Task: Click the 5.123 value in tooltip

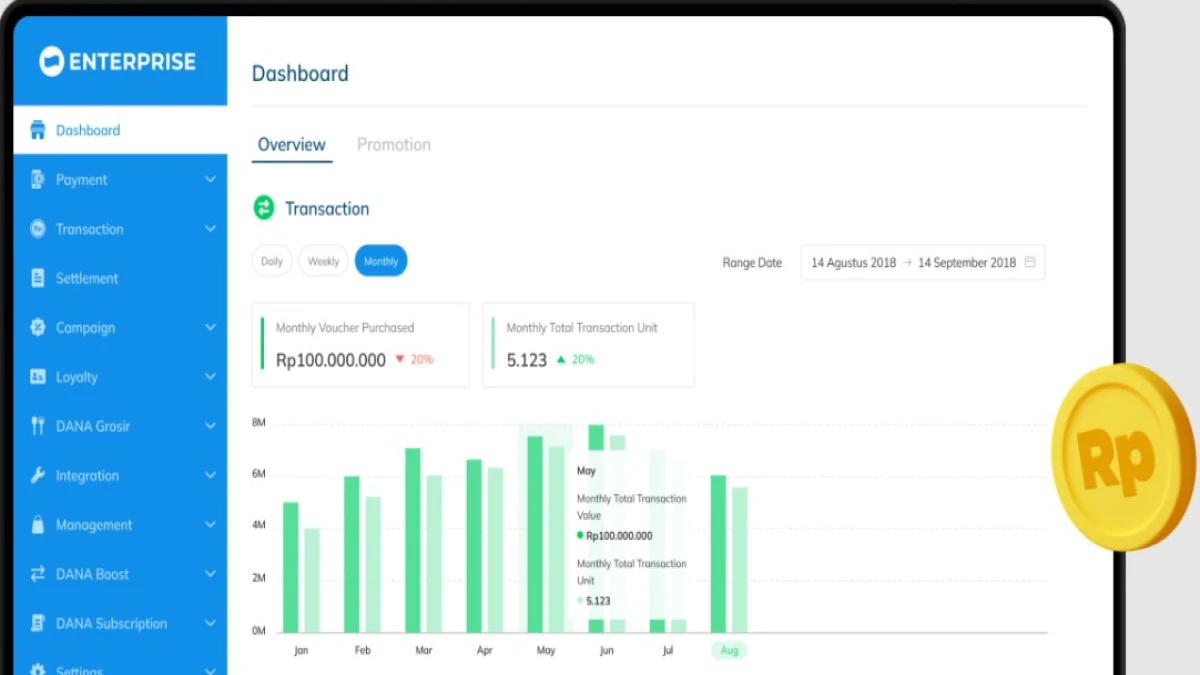Action: point(598,601)
